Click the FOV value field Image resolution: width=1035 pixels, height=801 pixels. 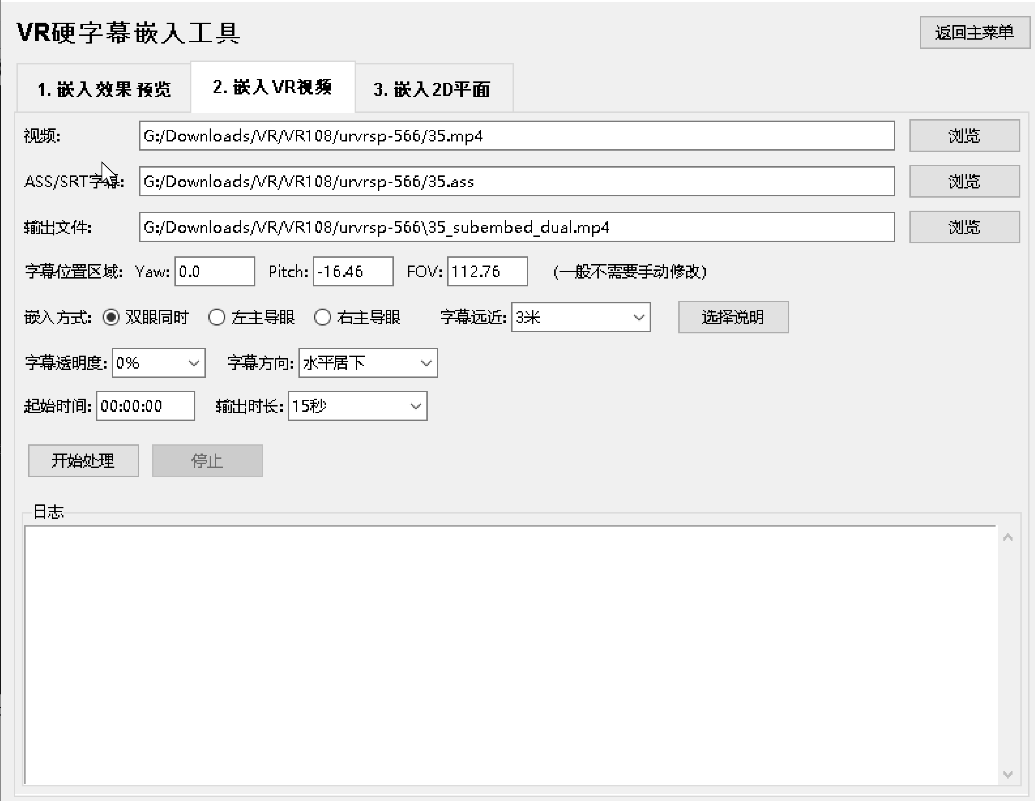(x=487, y=271)
